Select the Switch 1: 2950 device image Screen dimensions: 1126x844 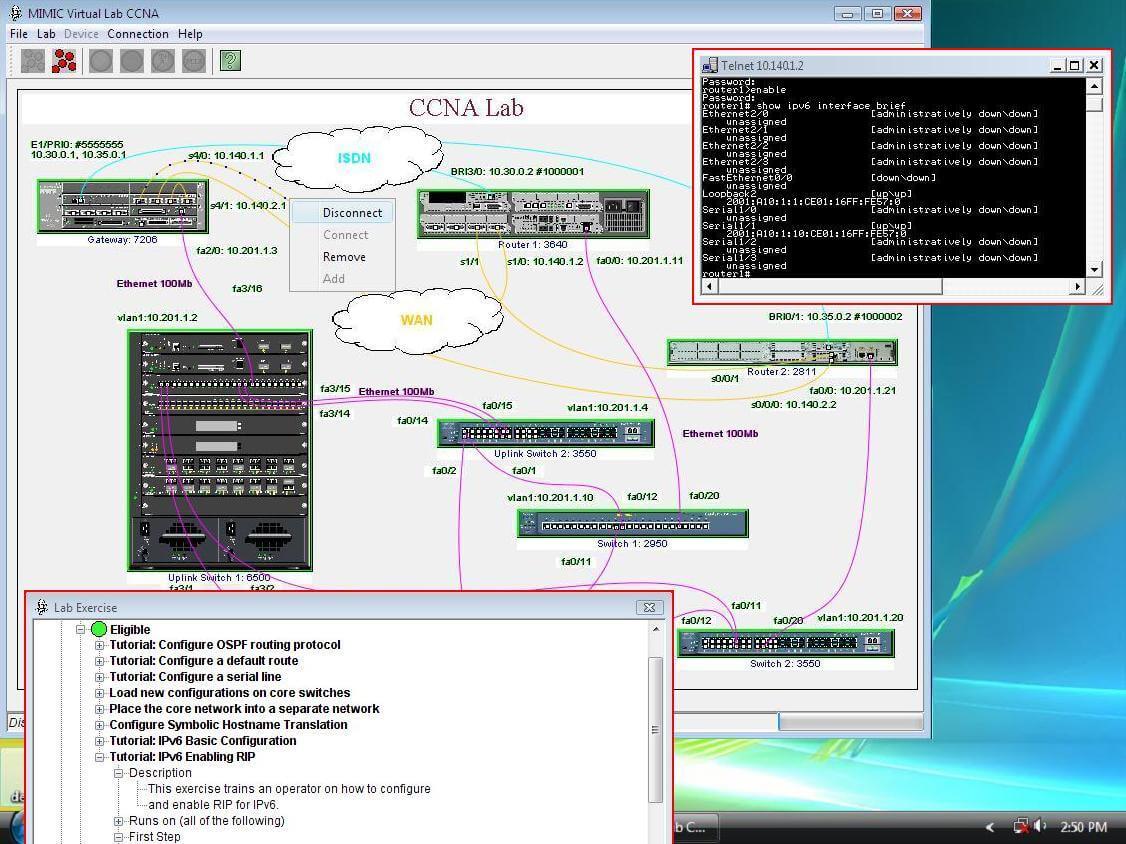(632, 524)
